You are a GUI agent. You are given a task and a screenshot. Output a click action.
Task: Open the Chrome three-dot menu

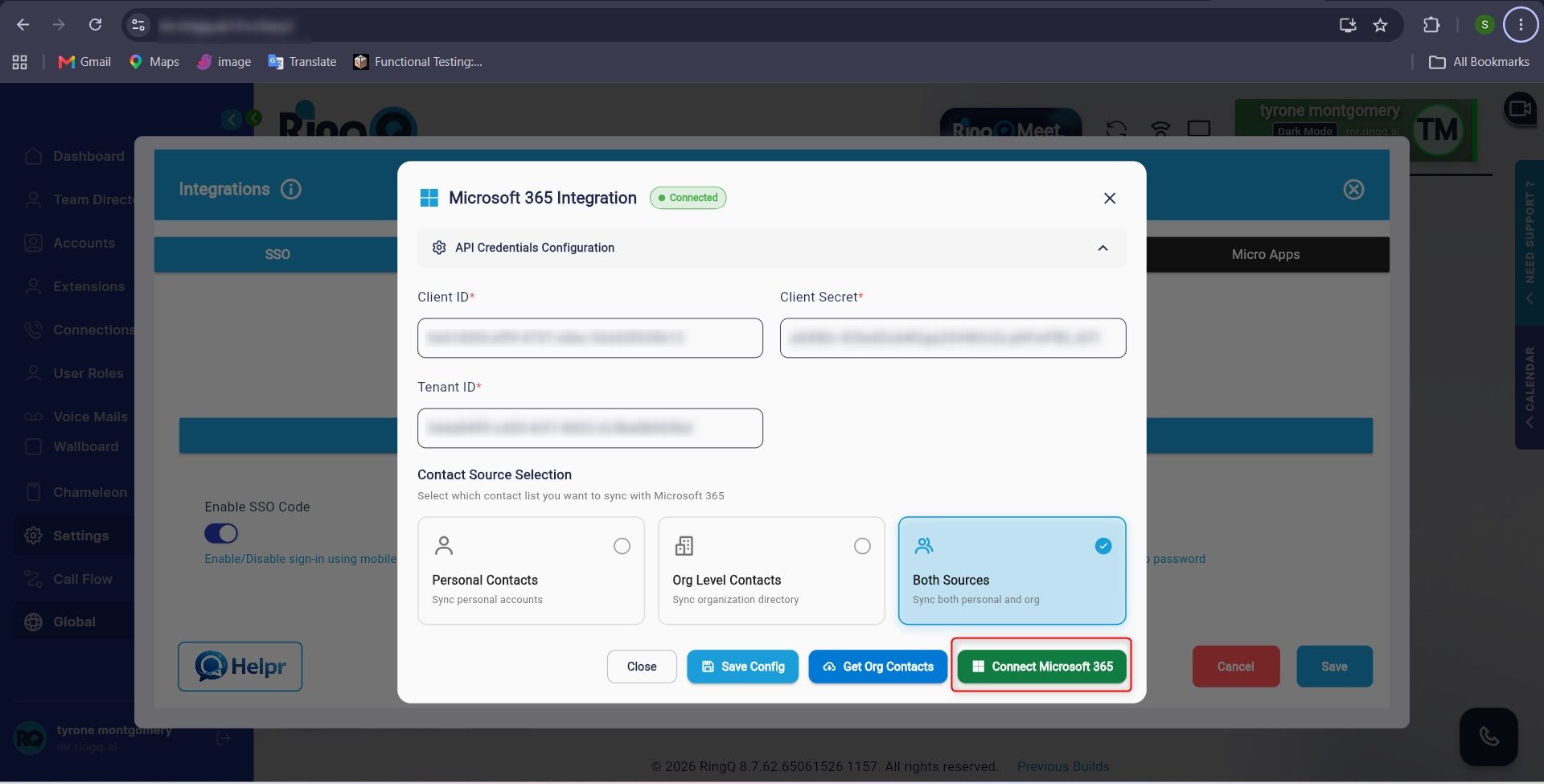tap(1520, 25)
